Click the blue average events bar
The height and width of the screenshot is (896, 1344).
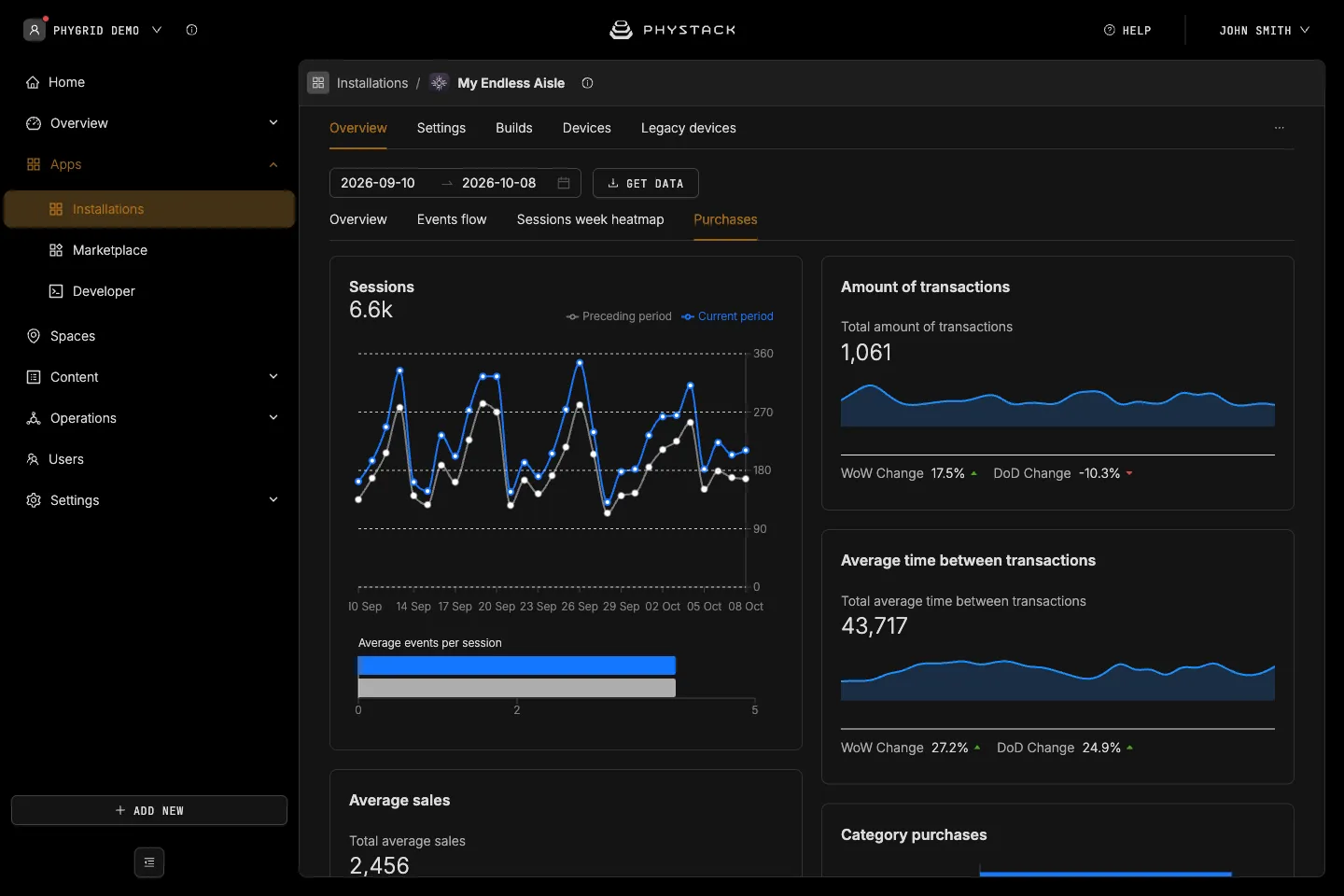[x=517, y=665]
